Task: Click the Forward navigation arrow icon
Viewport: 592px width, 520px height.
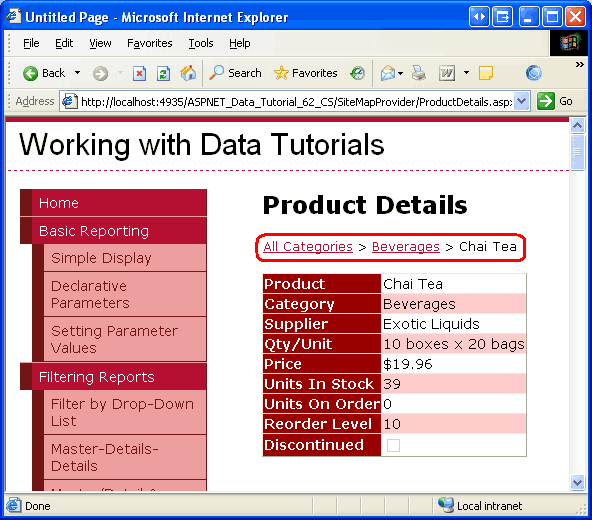Action: (x=100, y=73)
